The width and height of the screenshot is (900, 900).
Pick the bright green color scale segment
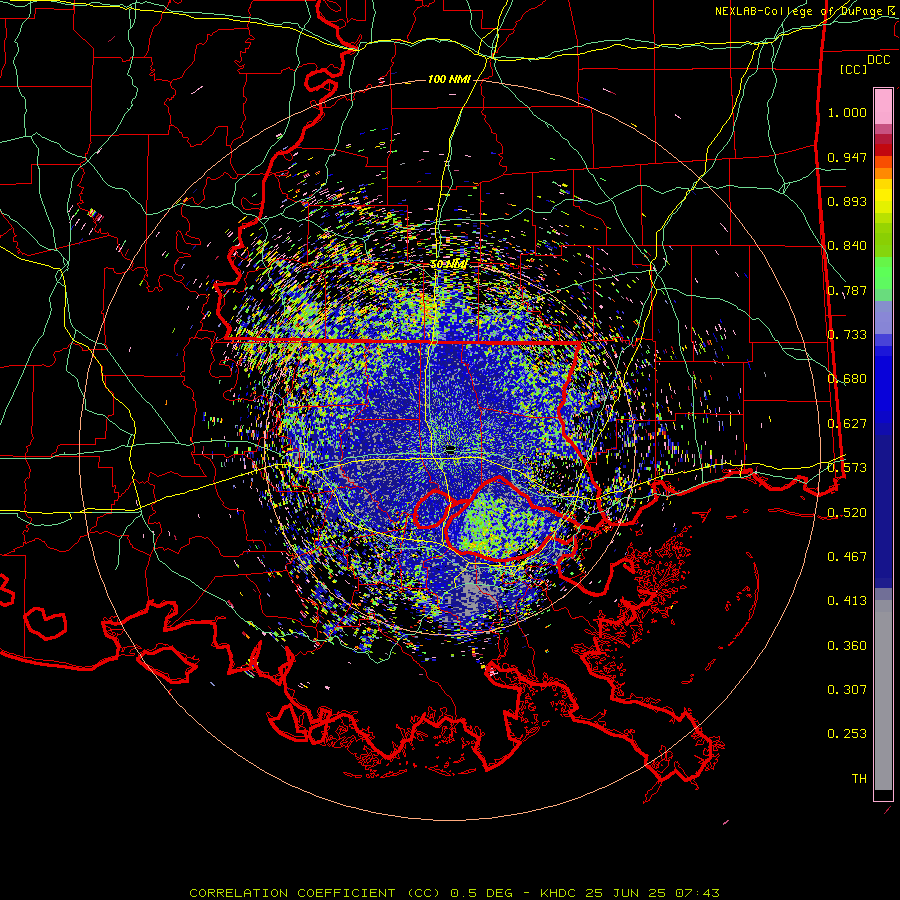coord(883,273)
